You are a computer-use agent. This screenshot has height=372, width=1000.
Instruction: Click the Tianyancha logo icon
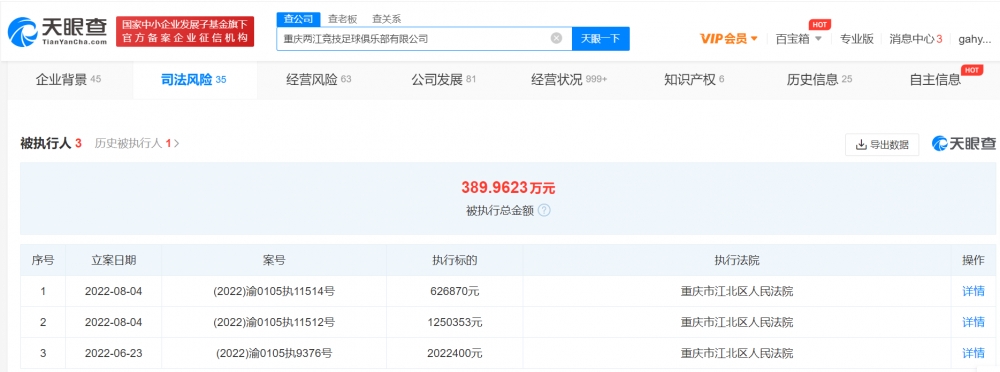coord(23,32)
